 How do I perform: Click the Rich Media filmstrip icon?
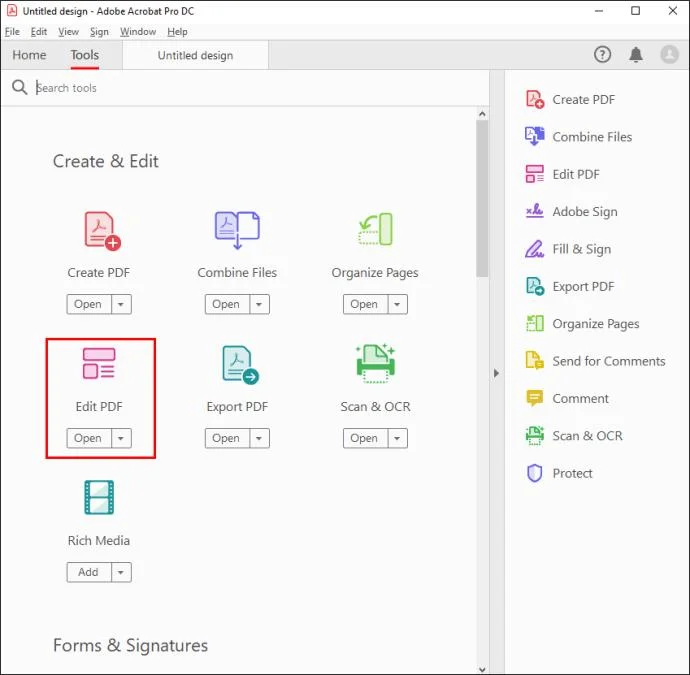[99, 497]
